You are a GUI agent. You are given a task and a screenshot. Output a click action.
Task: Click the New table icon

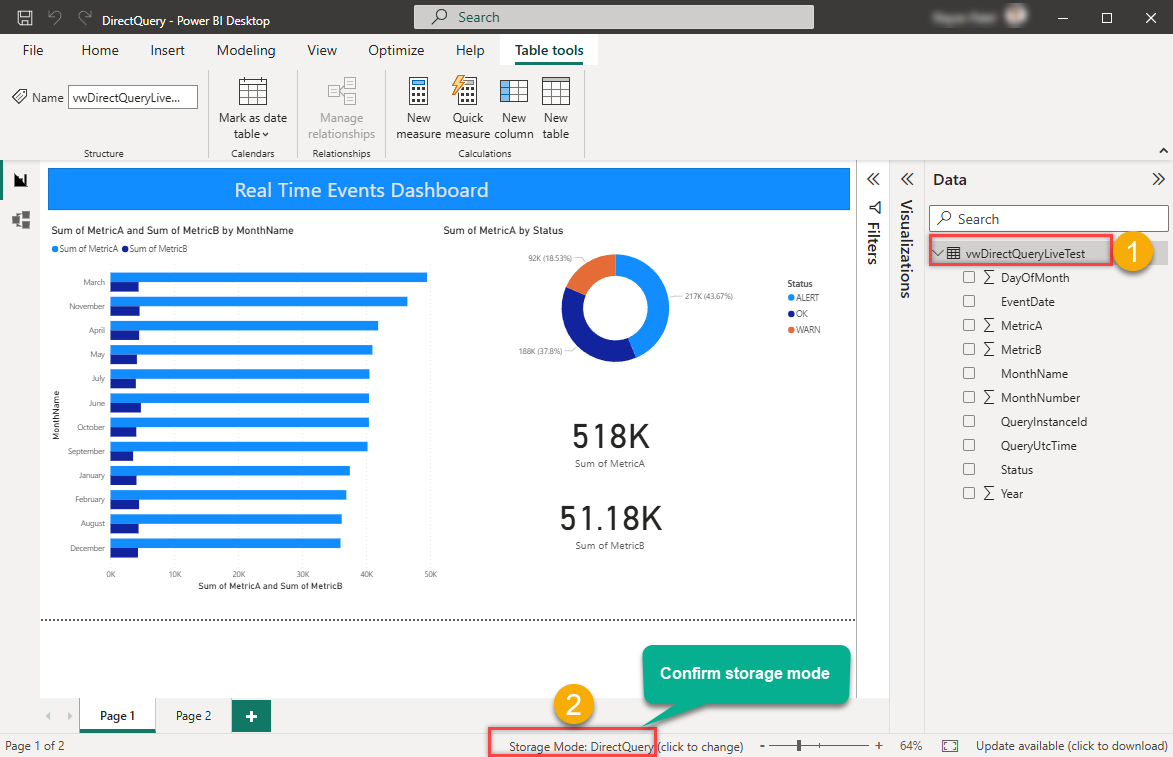coord(556,92)
